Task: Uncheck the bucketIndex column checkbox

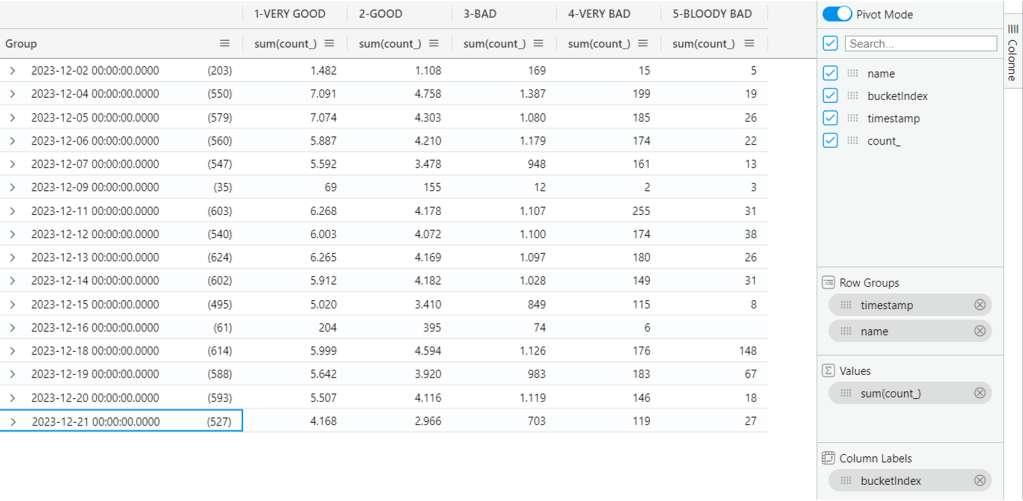Action: (x=829, y=96)
